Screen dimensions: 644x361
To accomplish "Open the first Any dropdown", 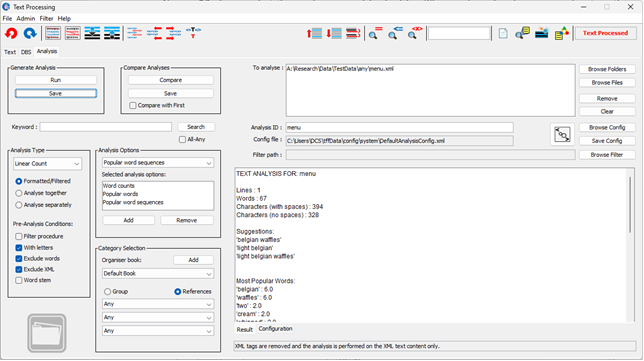I will (x=158, y=304).
